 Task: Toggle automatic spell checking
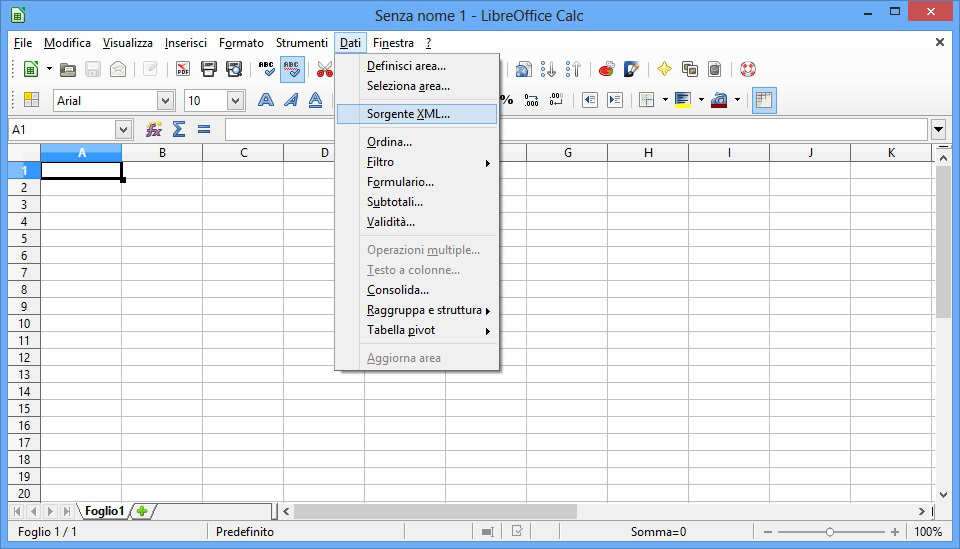(292, 69)
